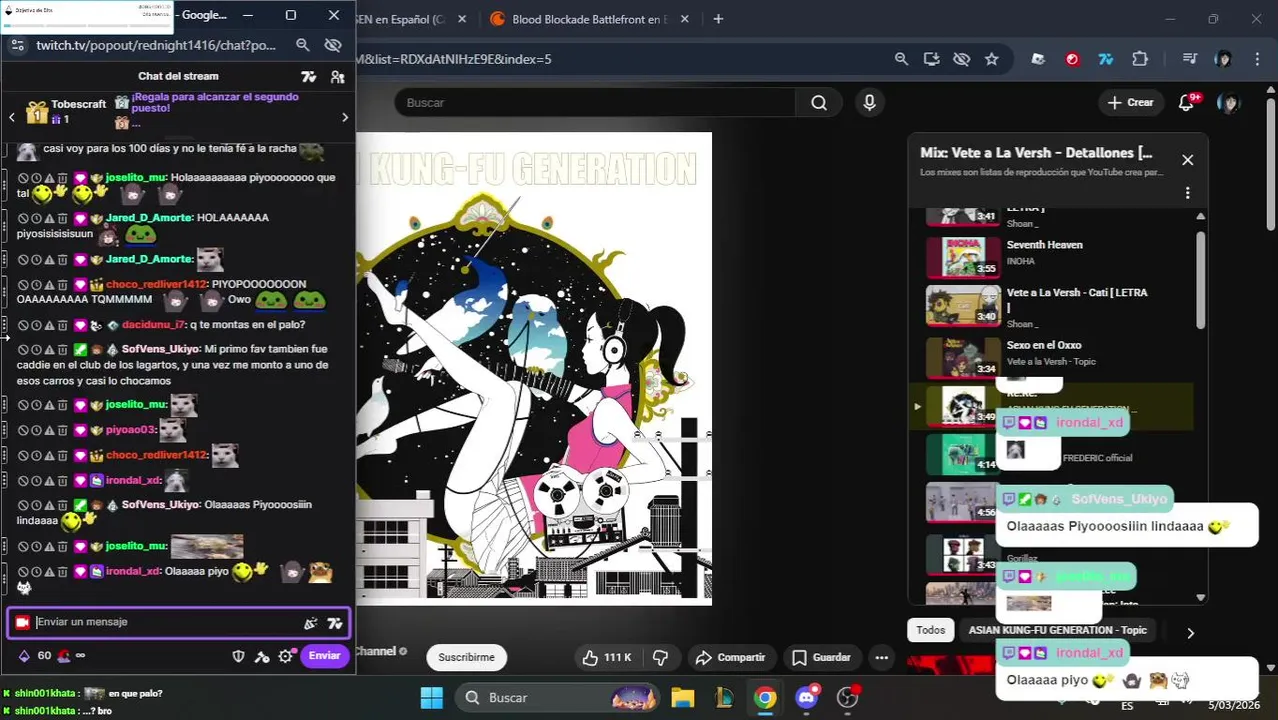Warn SofVens_Ukiyo's Olaaaaas message using the triangle icon

[x=49, y=505]
